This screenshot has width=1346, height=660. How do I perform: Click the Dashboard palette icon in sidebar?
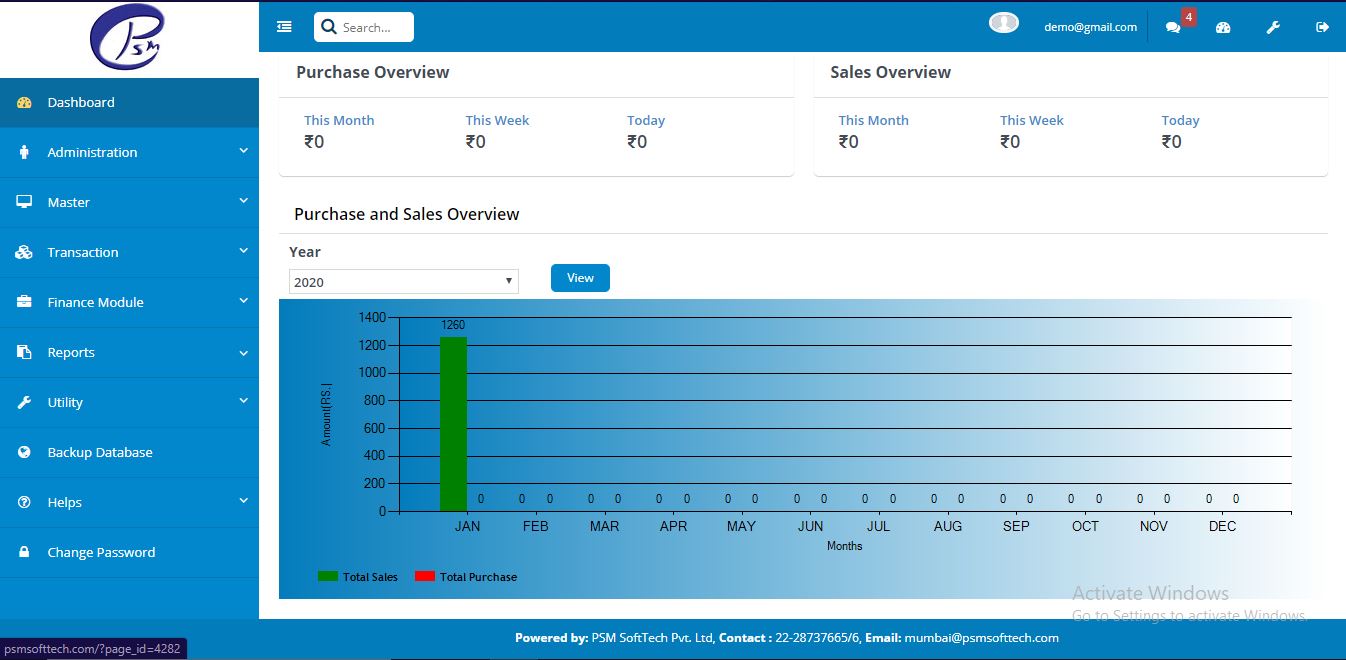coord(25,102)
